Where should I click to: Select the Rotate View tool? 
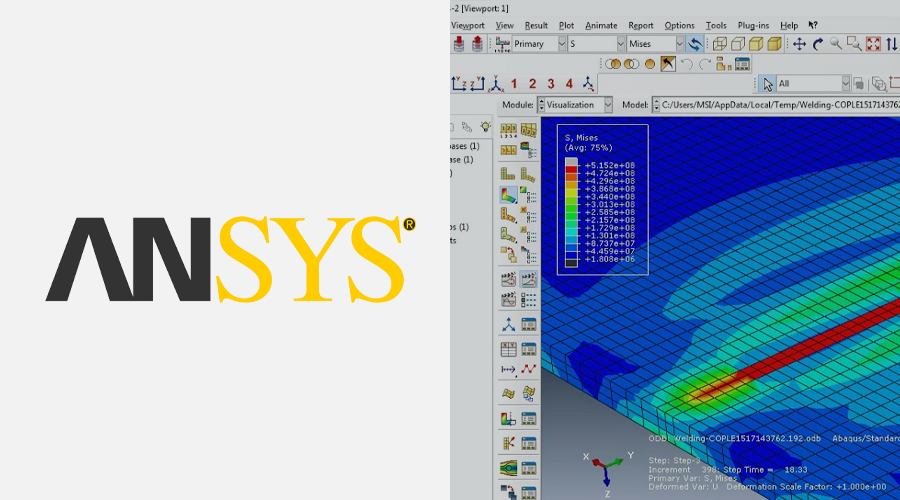point(818,44)
